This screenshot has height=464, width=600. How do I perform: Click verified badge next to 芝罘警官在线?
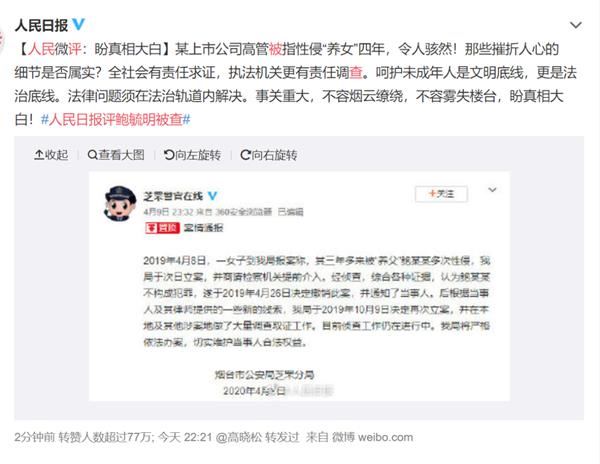coord(212,196)
